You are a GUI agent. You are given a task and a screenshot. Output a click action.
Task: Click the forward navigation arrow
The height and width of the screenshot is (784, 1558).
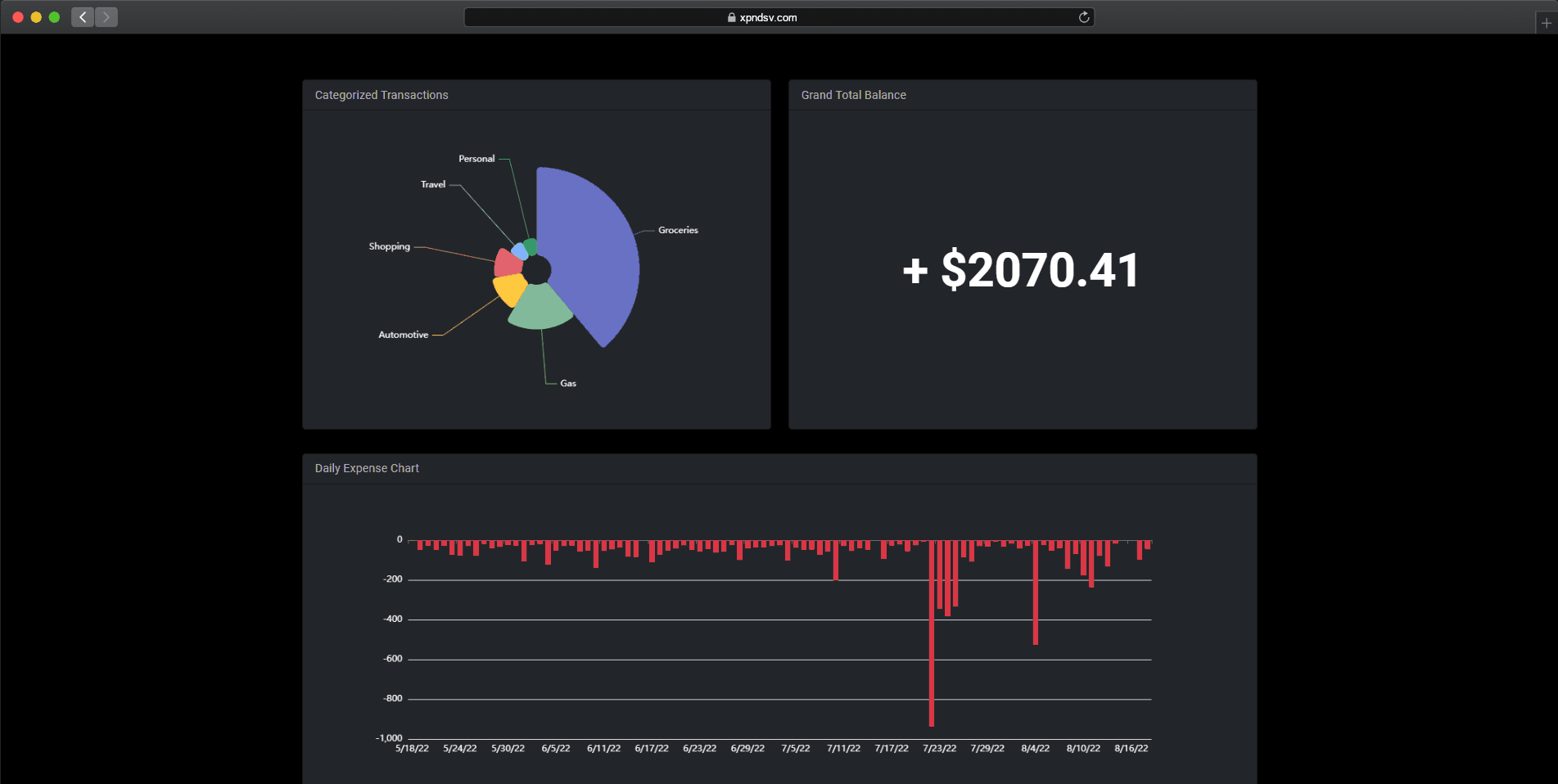(106, 16)
